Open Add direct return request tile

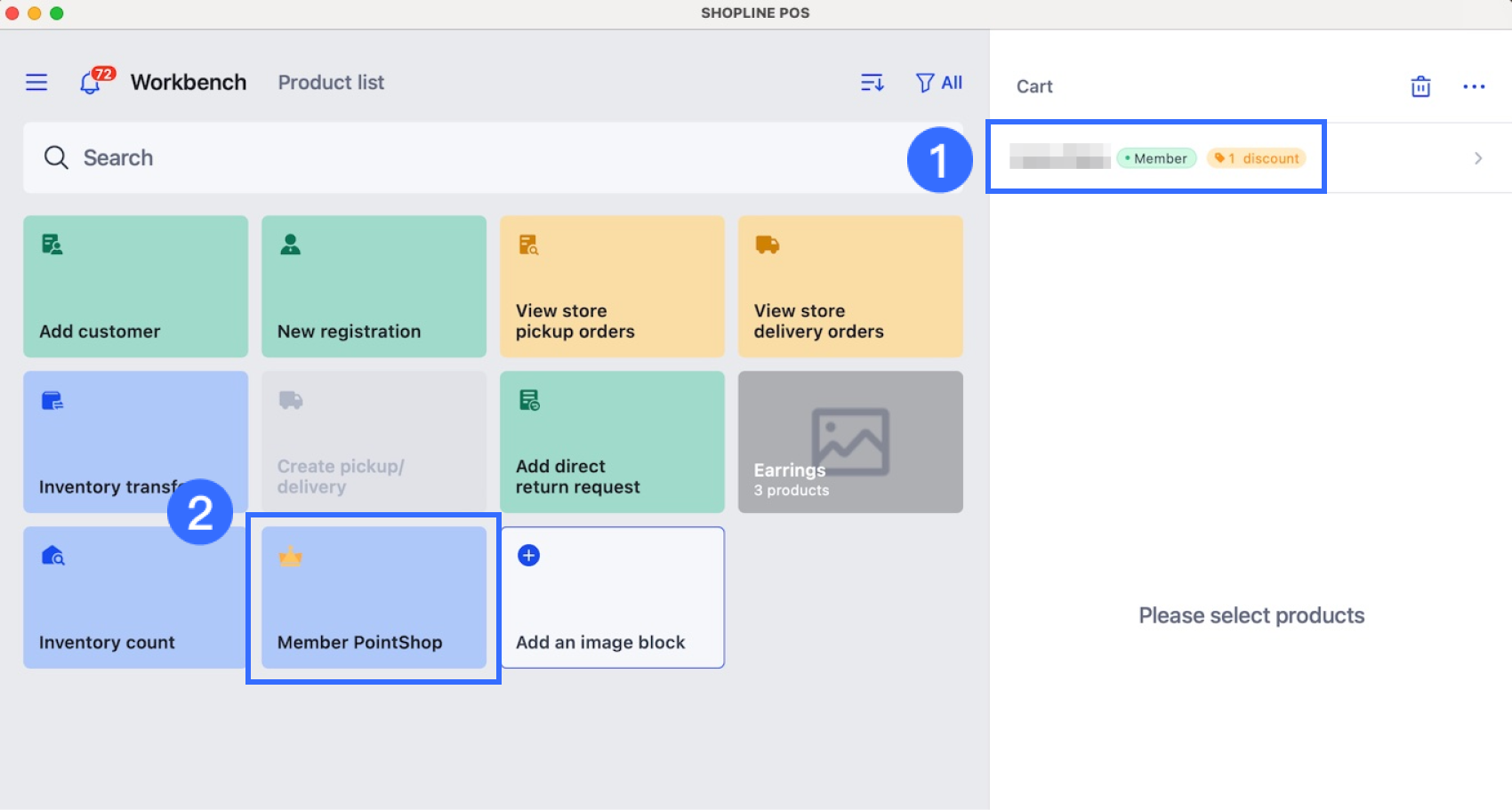click(613, 442)
